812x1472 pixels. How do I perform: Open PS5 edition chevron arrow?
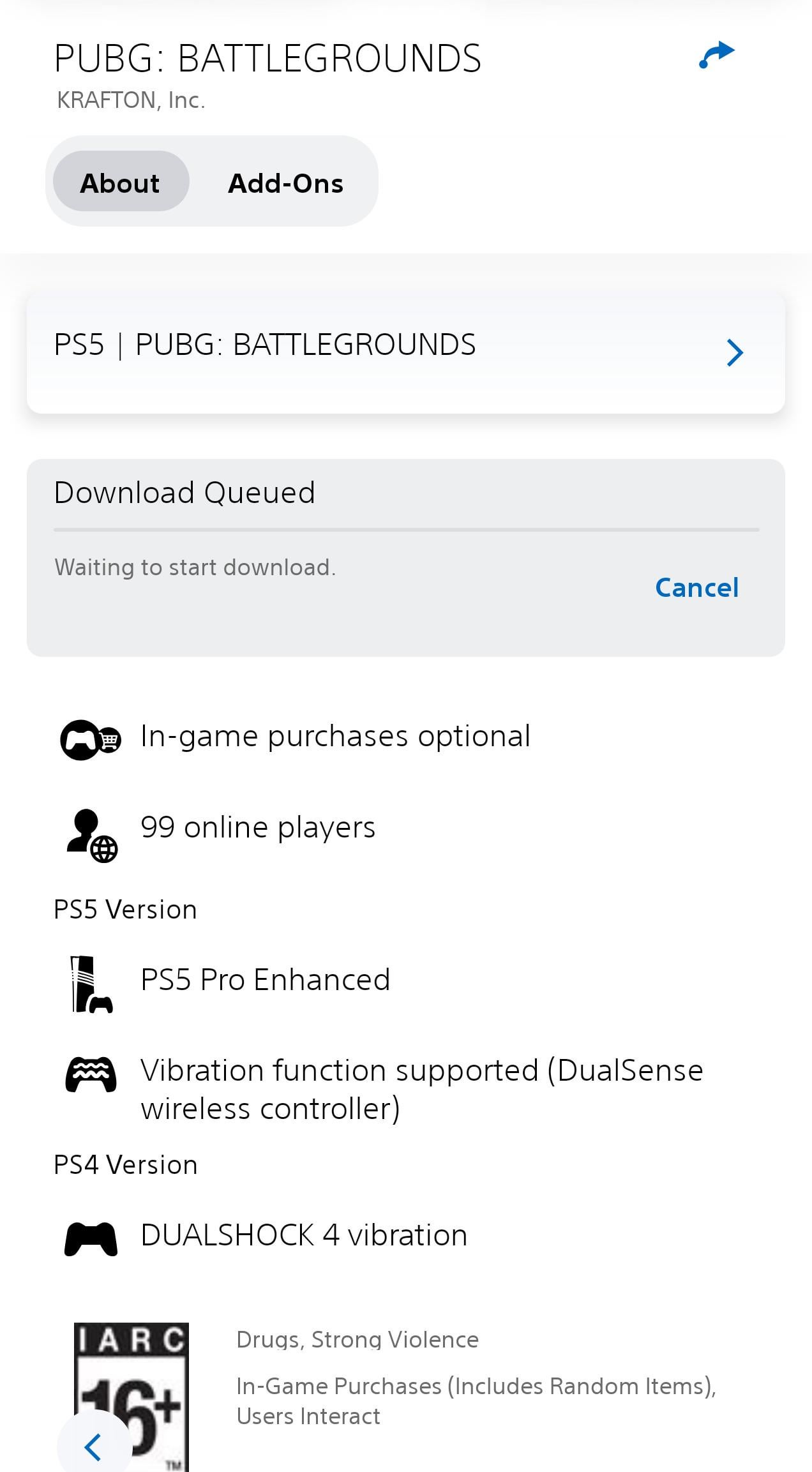[x=735, y=352]
